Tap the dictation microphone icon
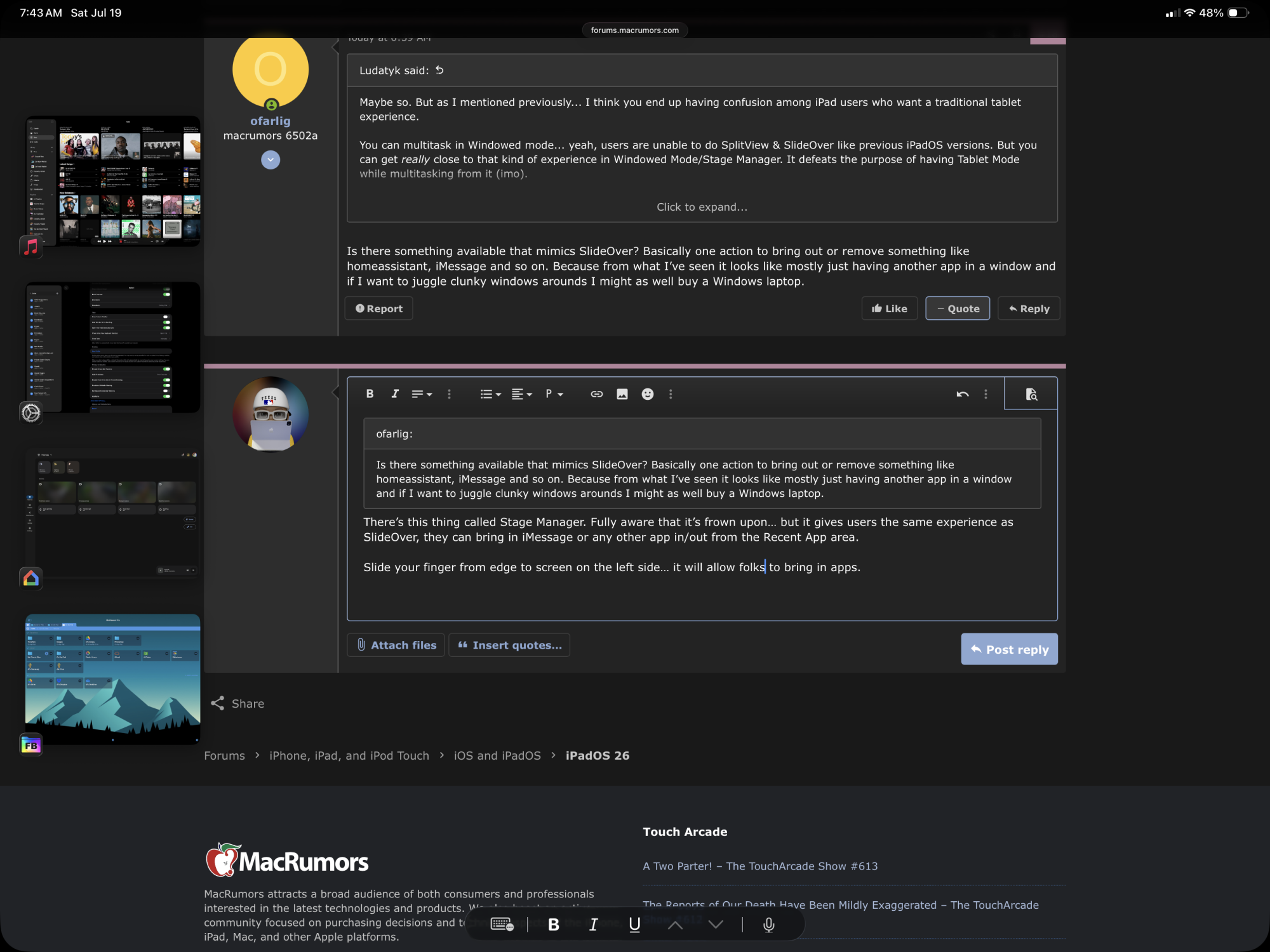This screenshot has height=952, width=1270. coord(768,925)
